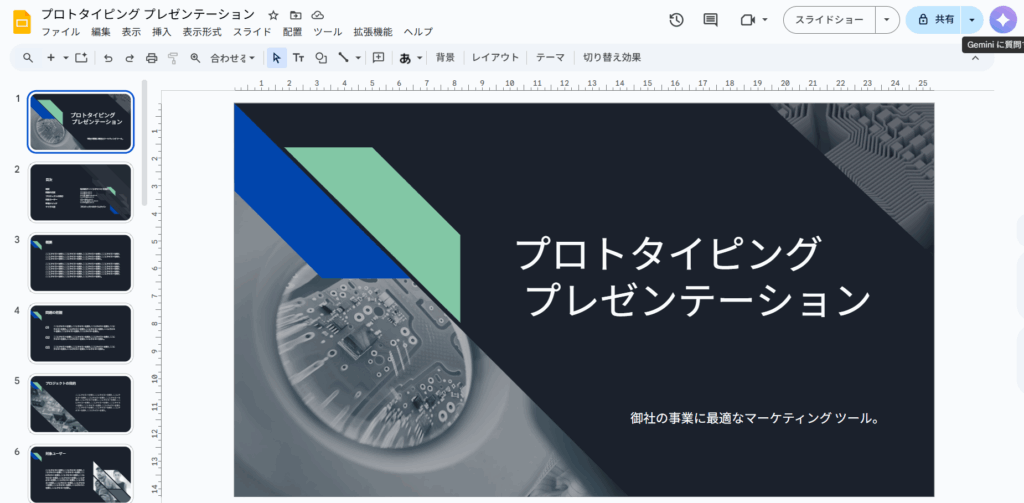Click the undo arrow icon
Viewport: 1024px width, 503px height.
coord(108,58)
